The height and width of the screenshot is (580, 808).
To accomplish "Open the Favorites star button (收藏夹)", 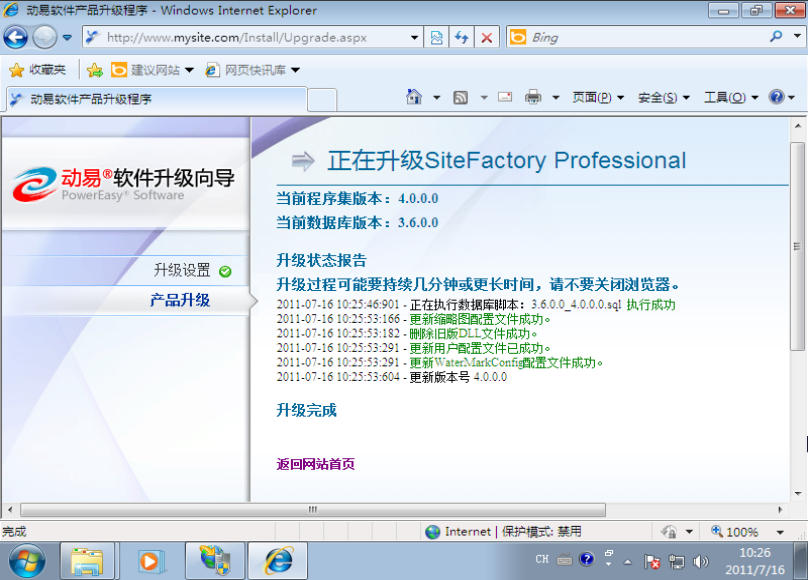I will [x=38, y=70].
